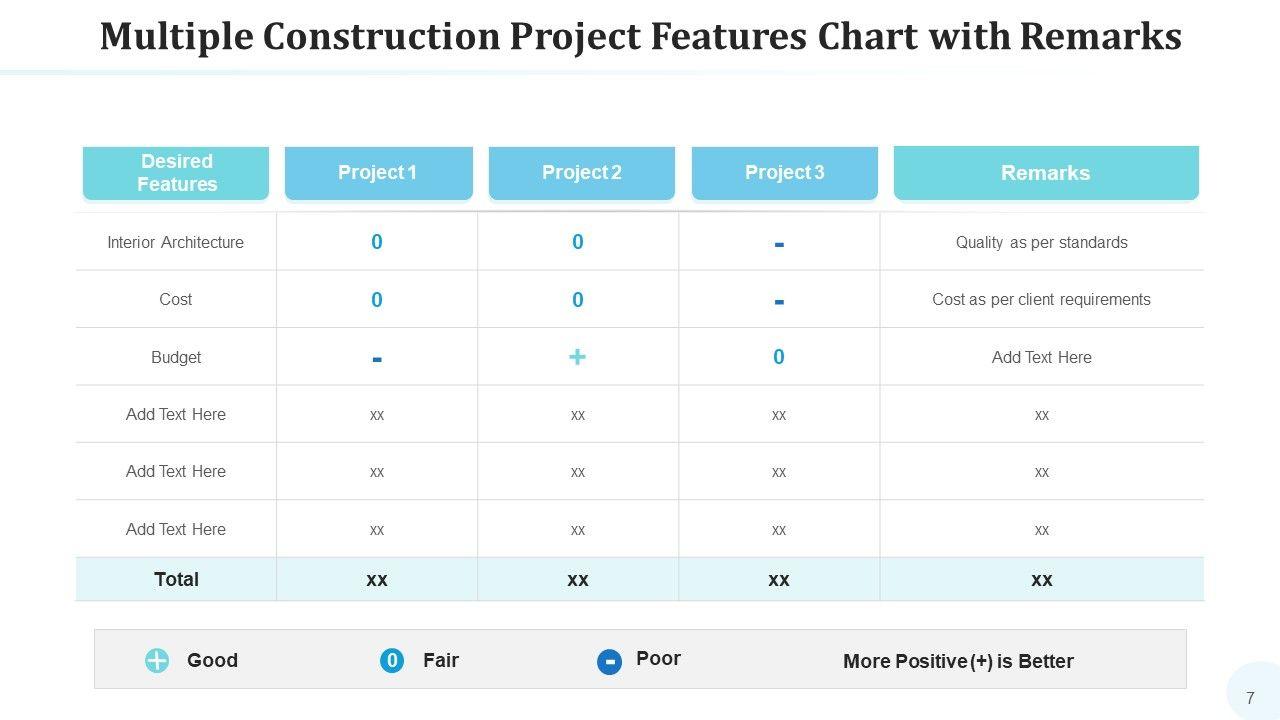The height and width of the screenshot is (720, 1280).
Task: Select Project 3 zero in Budget row
Action: click(x=779, y=357)
